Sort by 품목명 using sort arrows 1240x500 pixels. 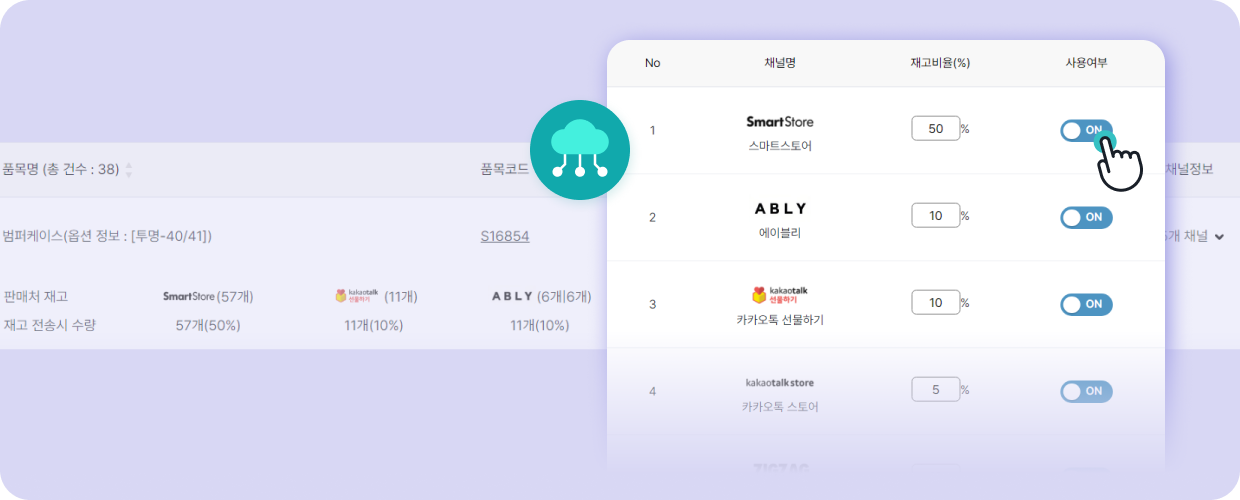pyautogui.click(x=128, y=170)
